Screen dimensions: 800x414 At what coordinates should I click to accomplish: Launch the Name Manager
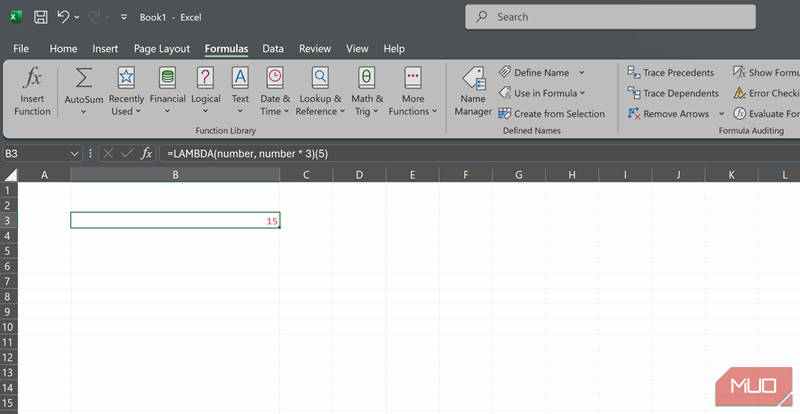click(x=472, y=88)
